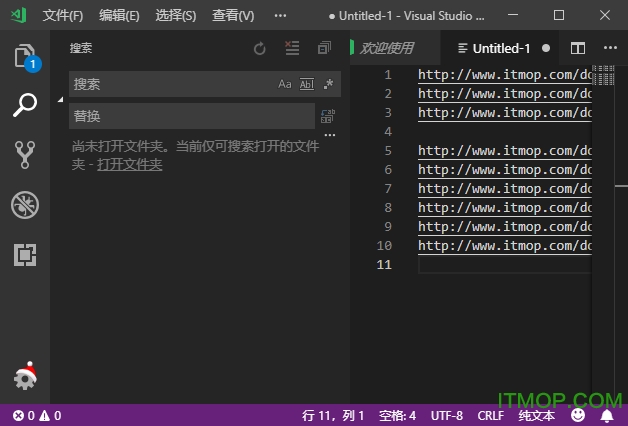Switch to the 欢迎使用 tab

pos(386,48)
